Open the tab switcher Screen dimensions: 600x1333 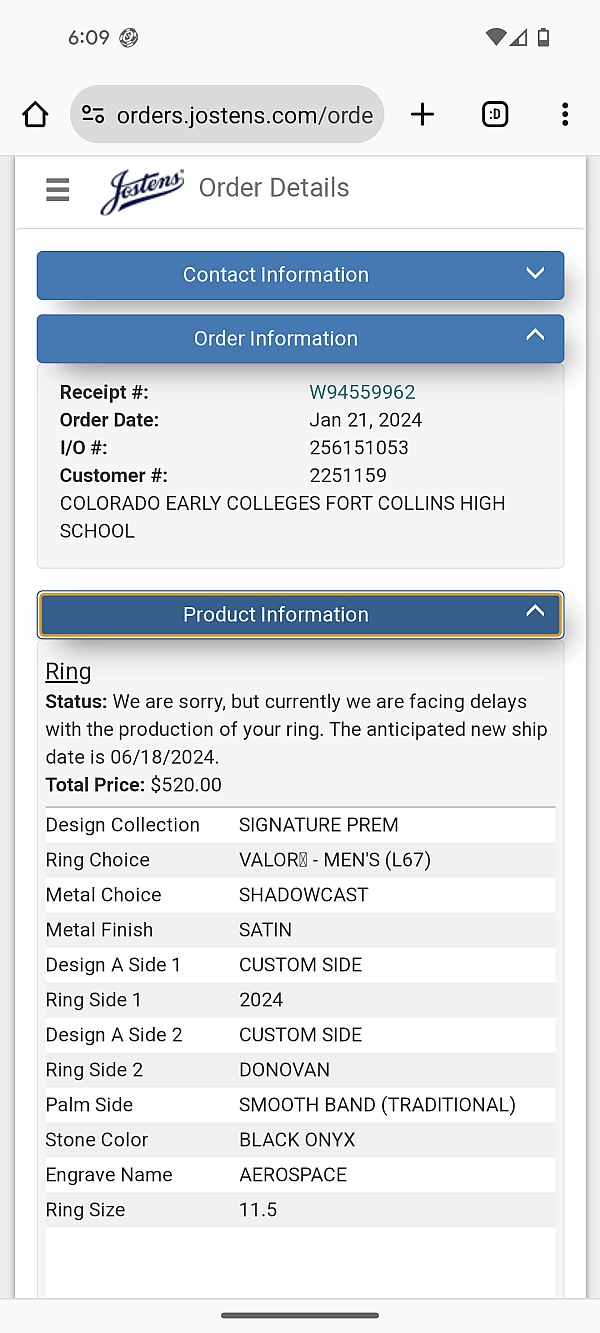coord(495,115)
